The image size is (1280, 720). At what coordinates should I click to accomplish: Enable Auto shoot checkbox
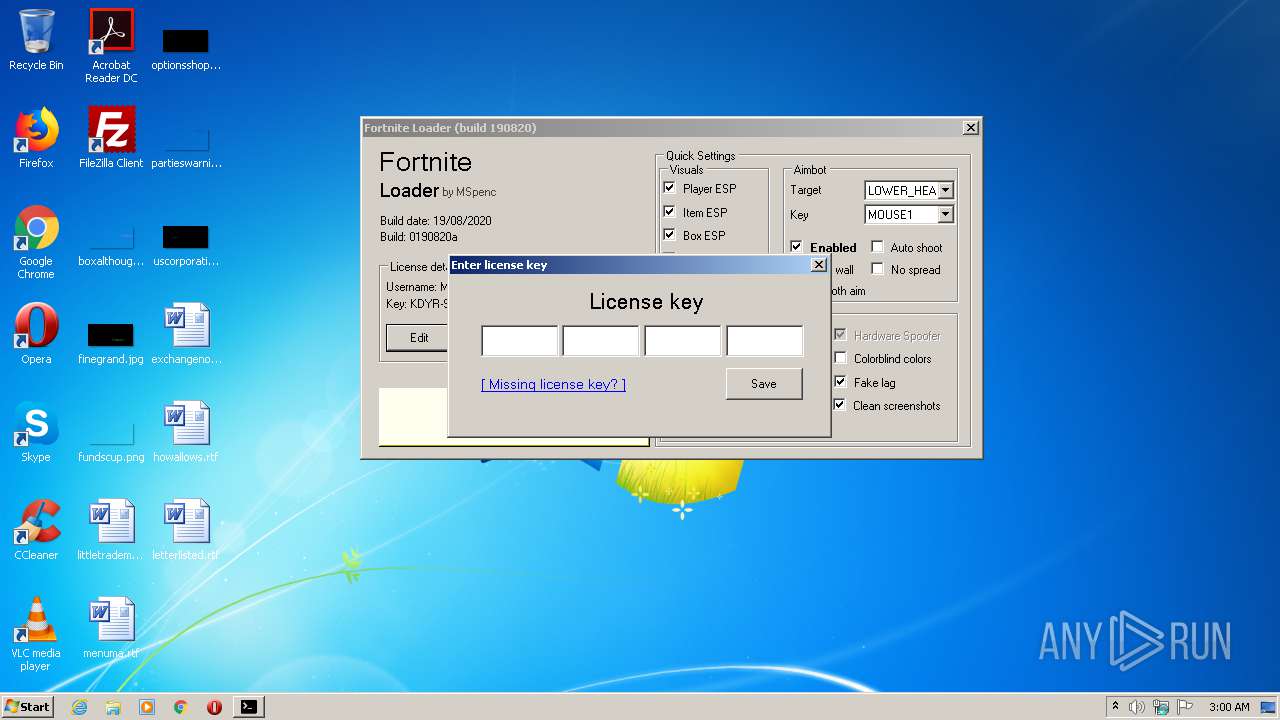pyautogui.click(x=877, y=247)
